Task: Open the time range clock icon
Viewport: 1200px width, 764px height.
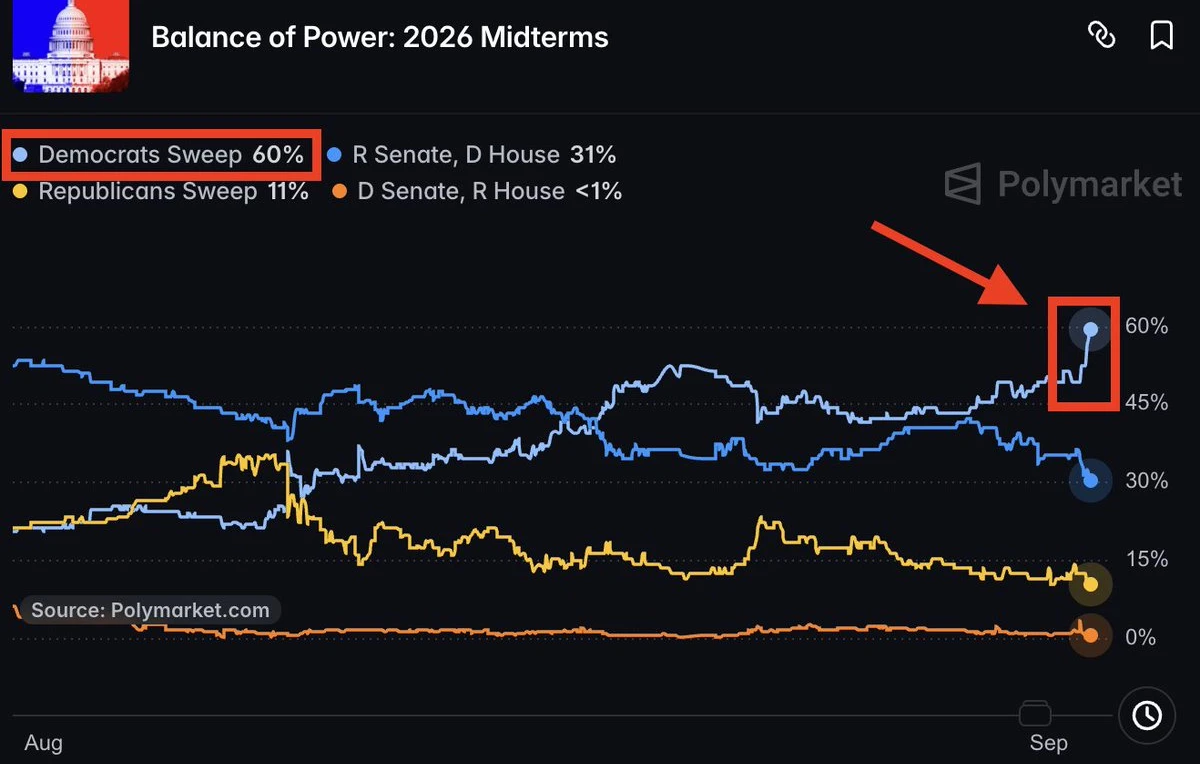Action: click(1146, 715)
